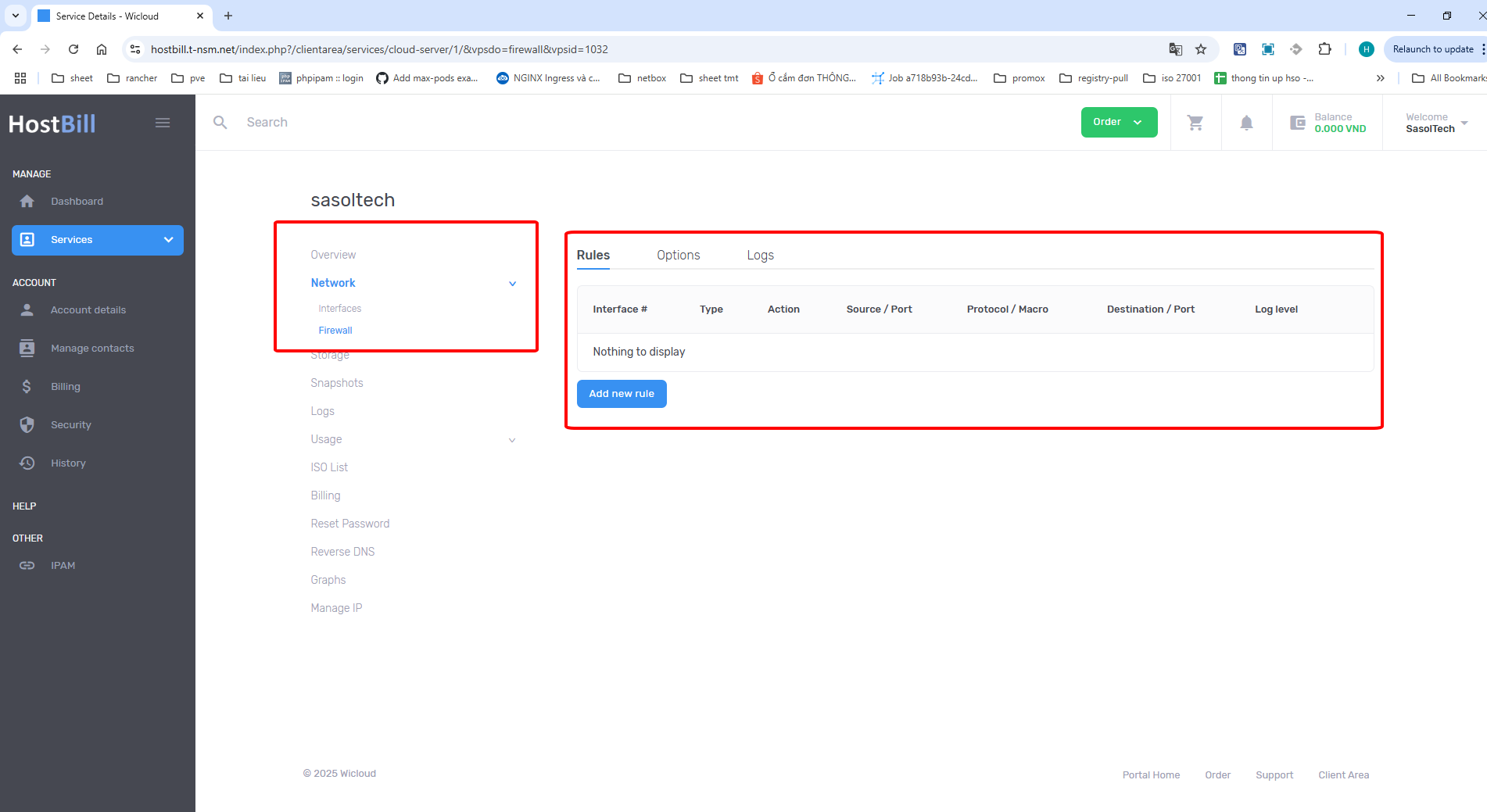
Task: Expand the Usage section chevron
Action: point(512,440)
